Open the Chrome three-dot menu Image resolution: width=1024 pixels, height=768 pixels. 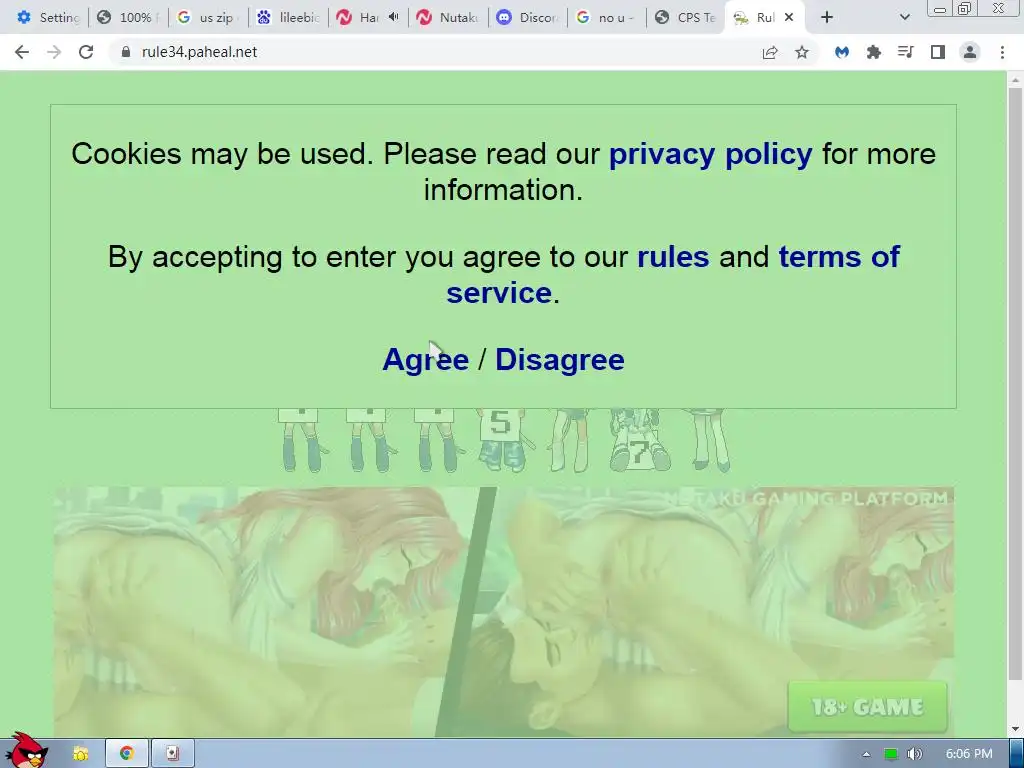point(1002,52)
